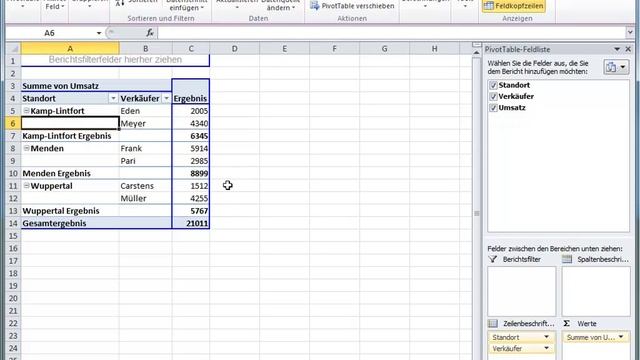Viewport: 640px width, 360px height.
Task: Select the cell containing 'Frank'
Action: 145,149
